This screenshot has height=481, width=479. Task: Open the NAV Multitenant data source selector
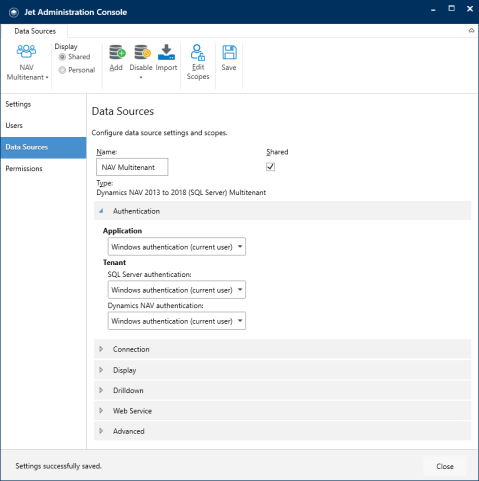click(x=27, y=63)
